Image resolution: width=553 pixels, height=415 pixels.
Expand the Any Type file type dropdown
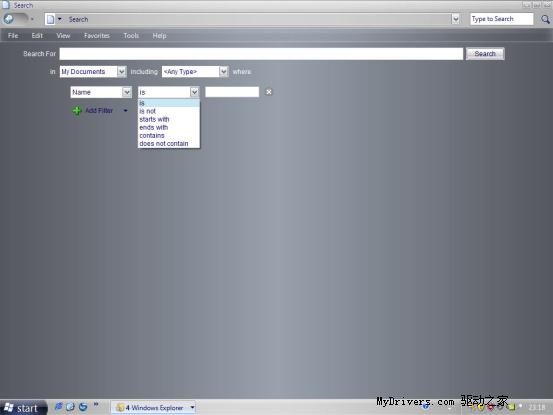pyautogui.click(x=224, y=72)
